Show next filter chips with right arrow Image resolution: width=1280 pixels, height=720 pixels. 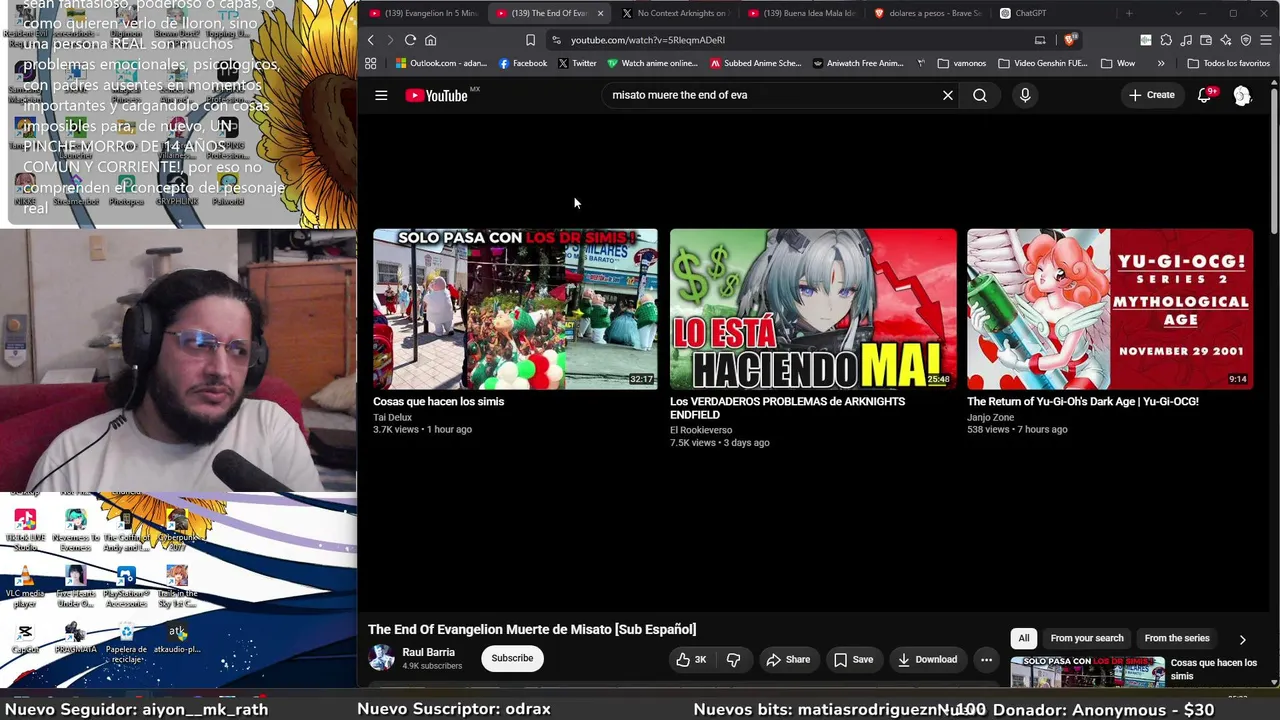pos(1243,639)
